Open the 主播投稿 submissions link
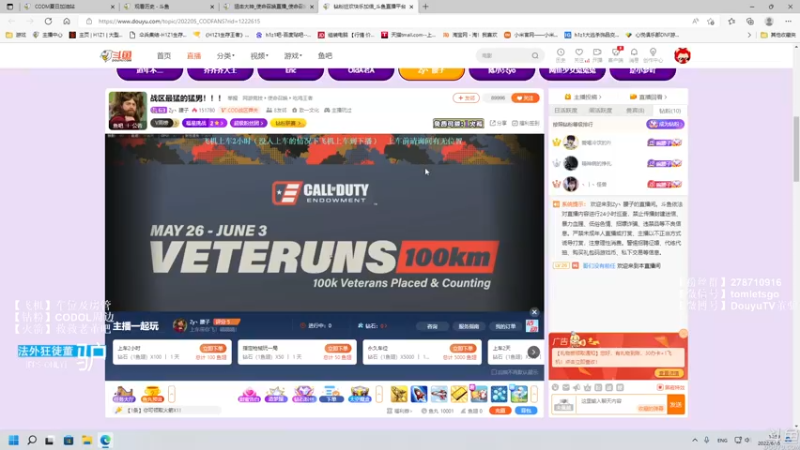 583,97
